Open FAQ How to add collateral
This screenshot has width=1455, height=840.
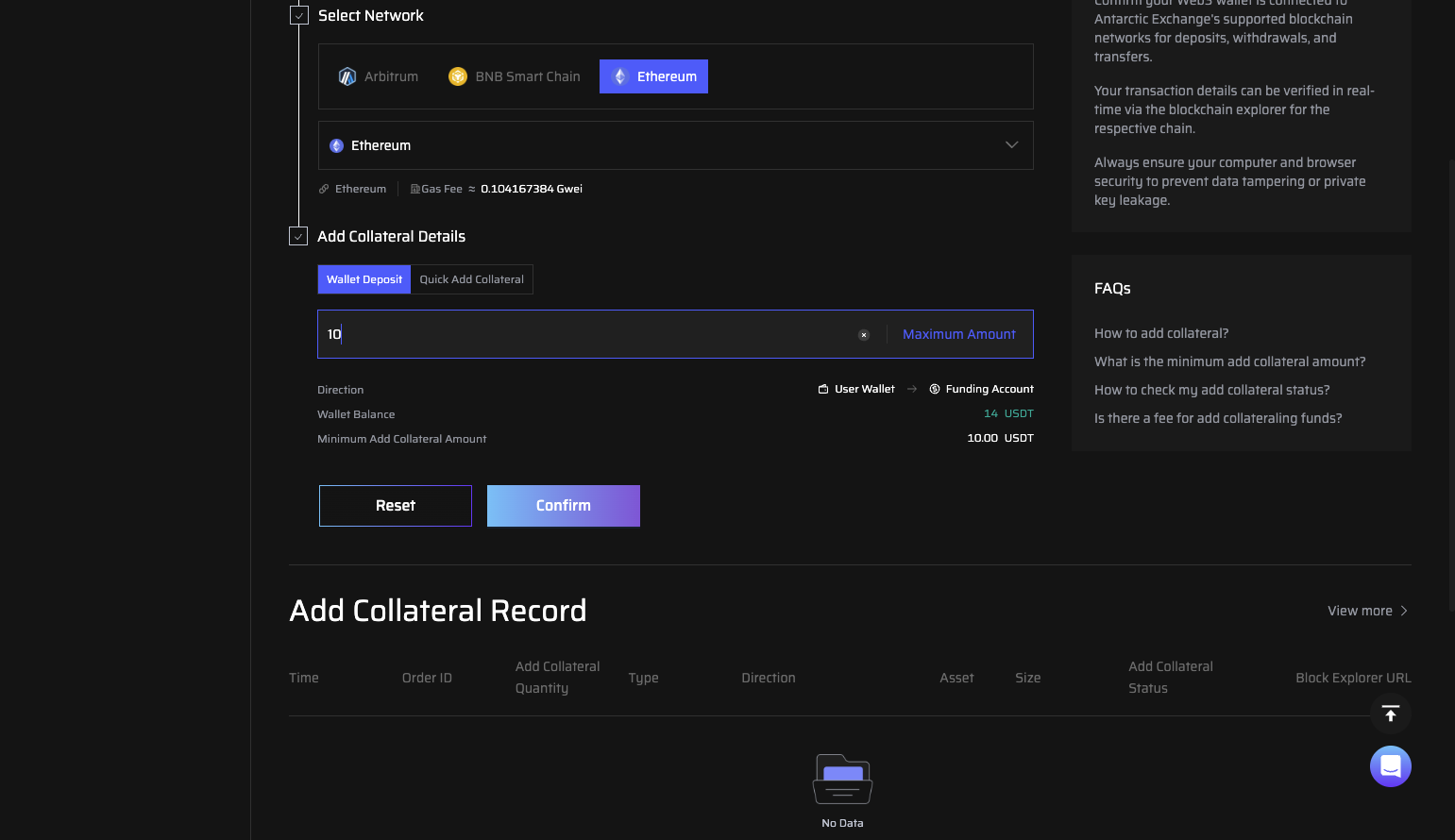1161,333
